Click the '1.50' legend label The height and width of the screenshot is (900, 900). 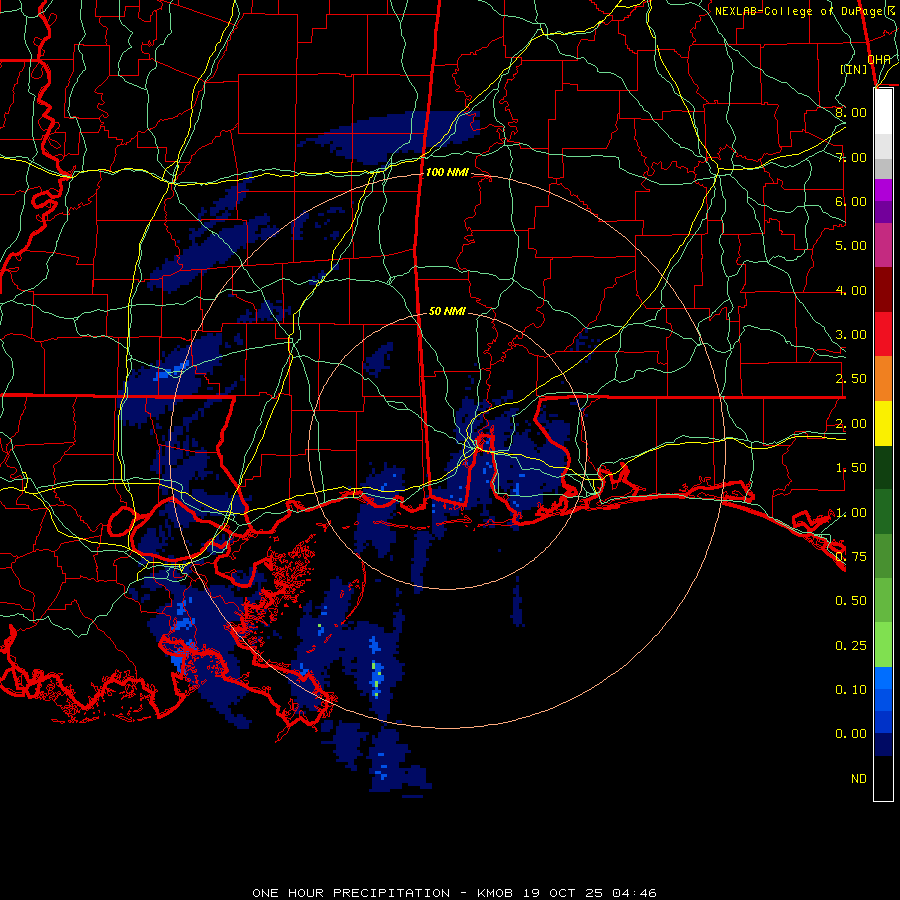pos(851,468)
